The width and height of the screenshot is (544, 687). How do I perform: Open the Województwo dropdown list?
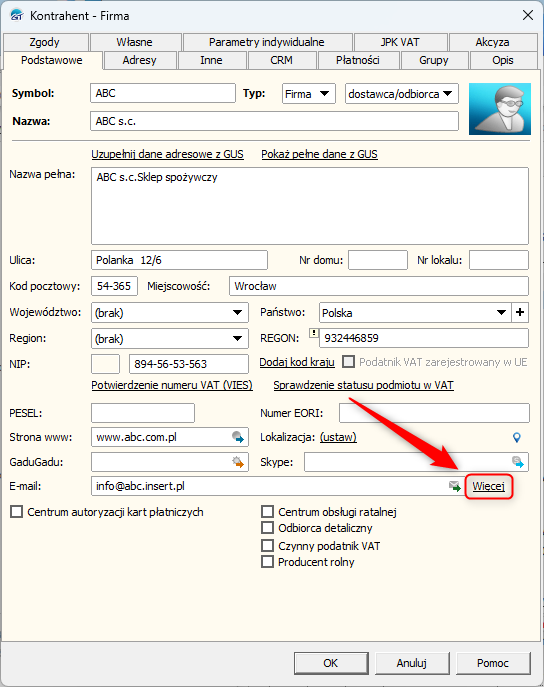point(170,313)
